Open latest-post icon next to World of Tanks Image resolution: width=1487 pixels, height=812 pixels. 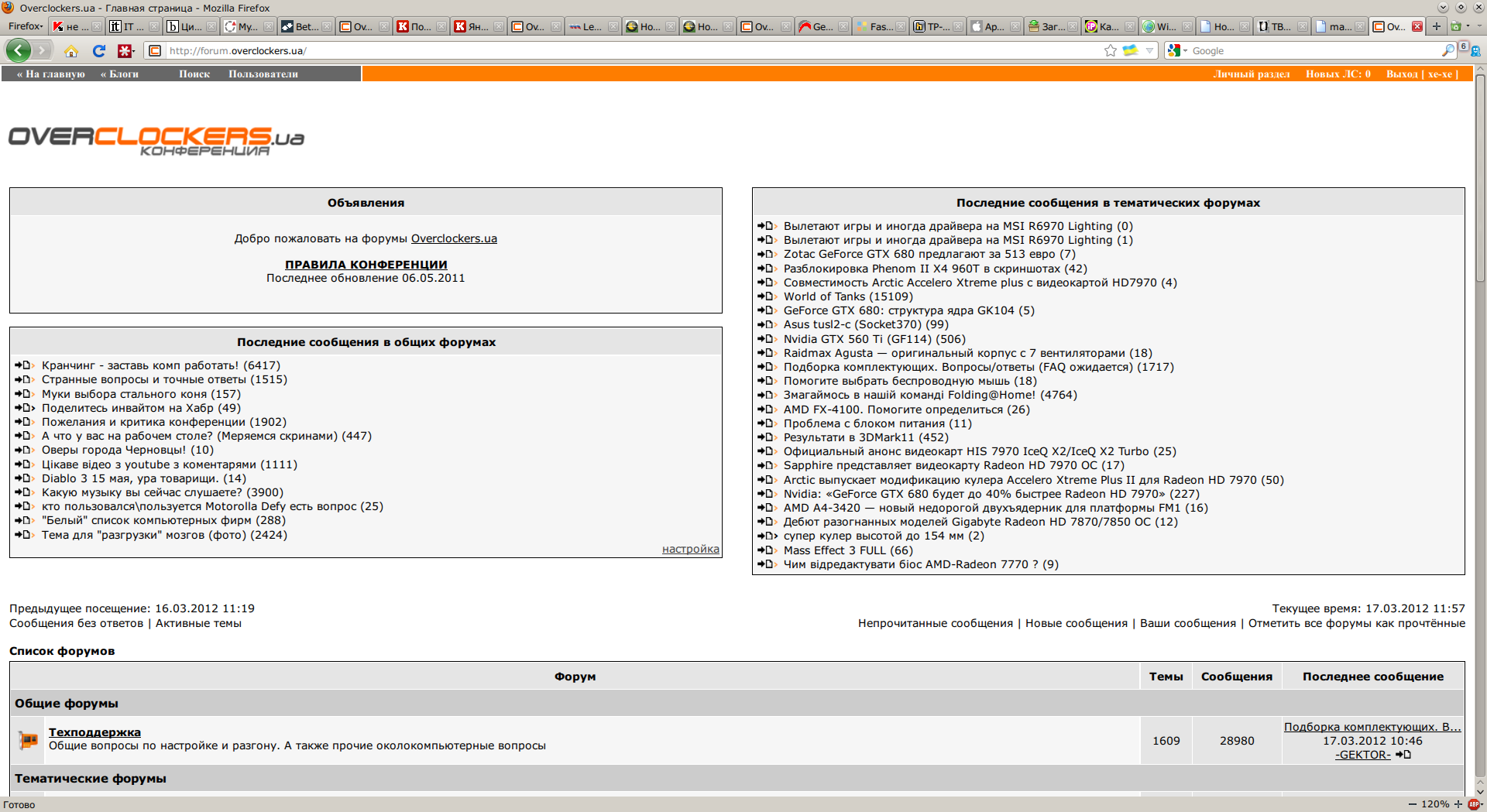[767, 296]
